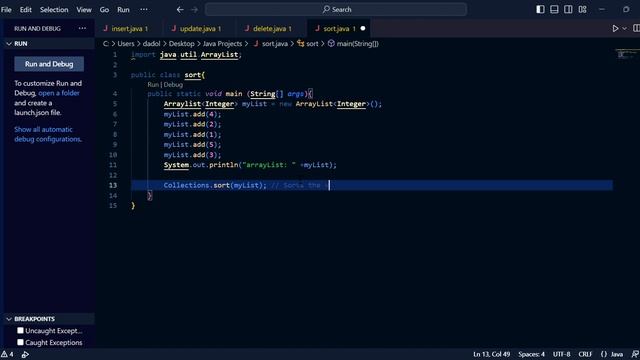The height and width of the screenshot is (360, 640).
Task: Click the Collections.sort(myList) code line
Action: (x=215, y=185)
